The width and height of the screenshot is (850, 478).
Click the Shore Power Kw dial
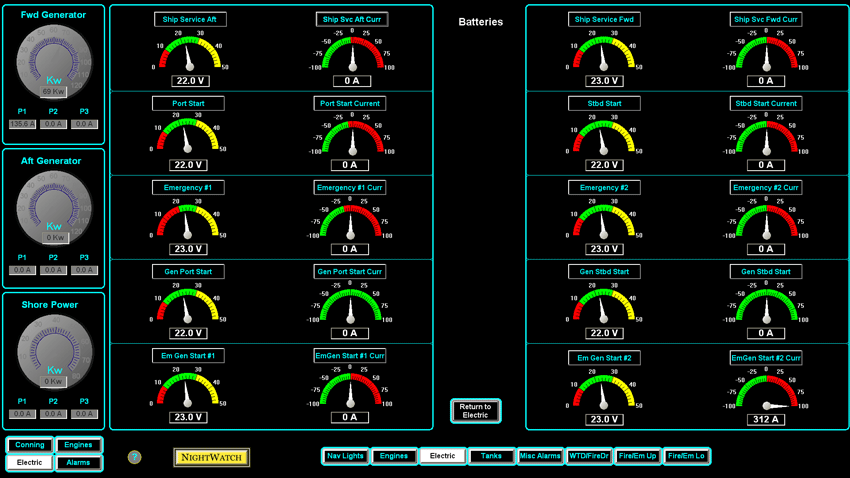click(54, 350)
